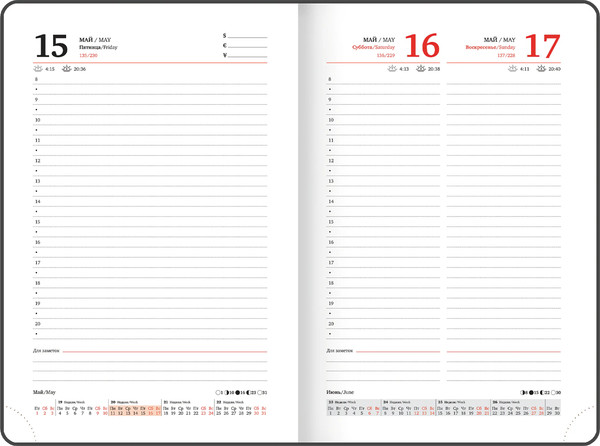Screen dimensions: 600x446
Task: Click the Май/May mini calendar title
Action: tap(45, 391)
